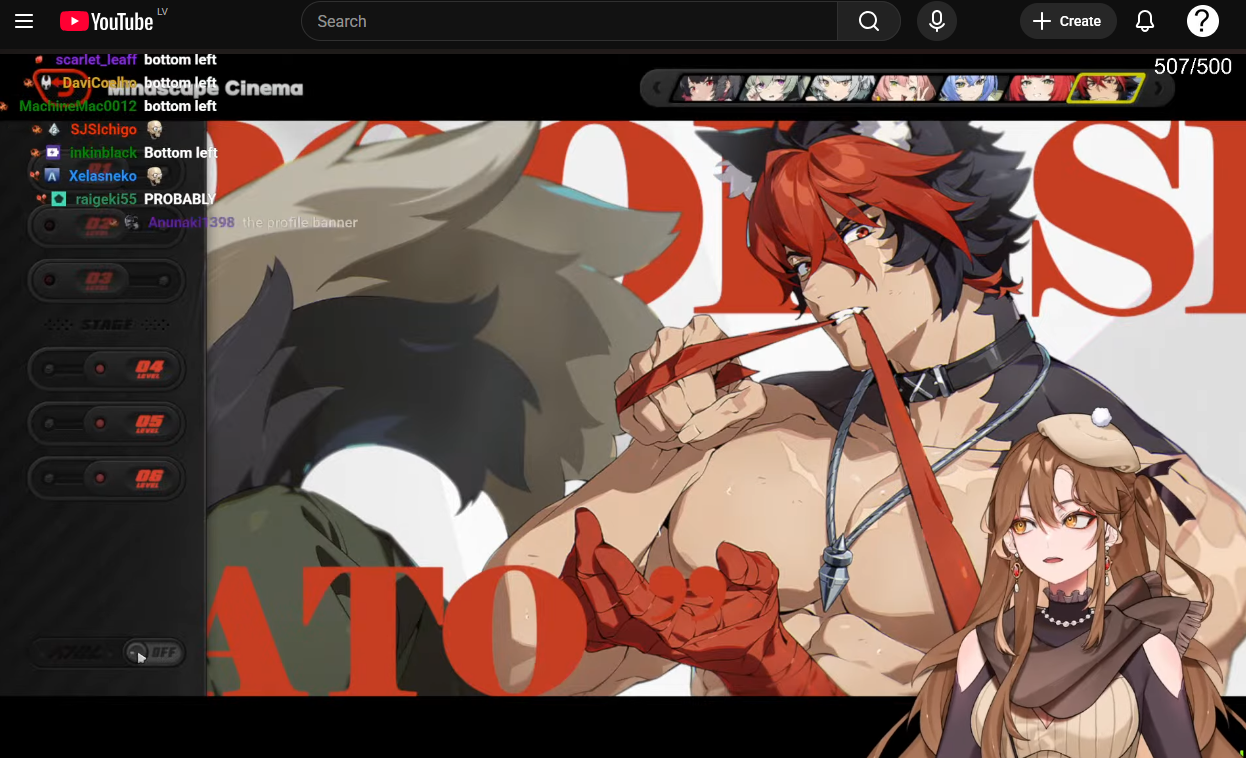
Task: Click the 507/500 counter text
Action: coord(1193,67)
